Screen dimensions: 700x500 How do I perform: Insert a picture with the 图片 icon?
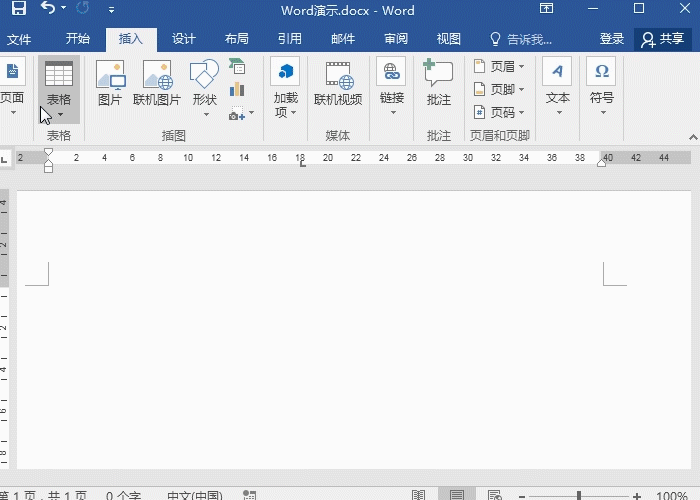coord(110,83)
